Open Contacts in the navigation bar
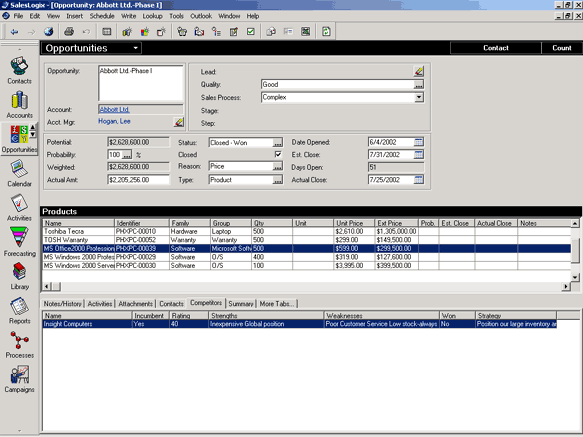Viewport: 583px width, 437px height. tap(19, 70)
